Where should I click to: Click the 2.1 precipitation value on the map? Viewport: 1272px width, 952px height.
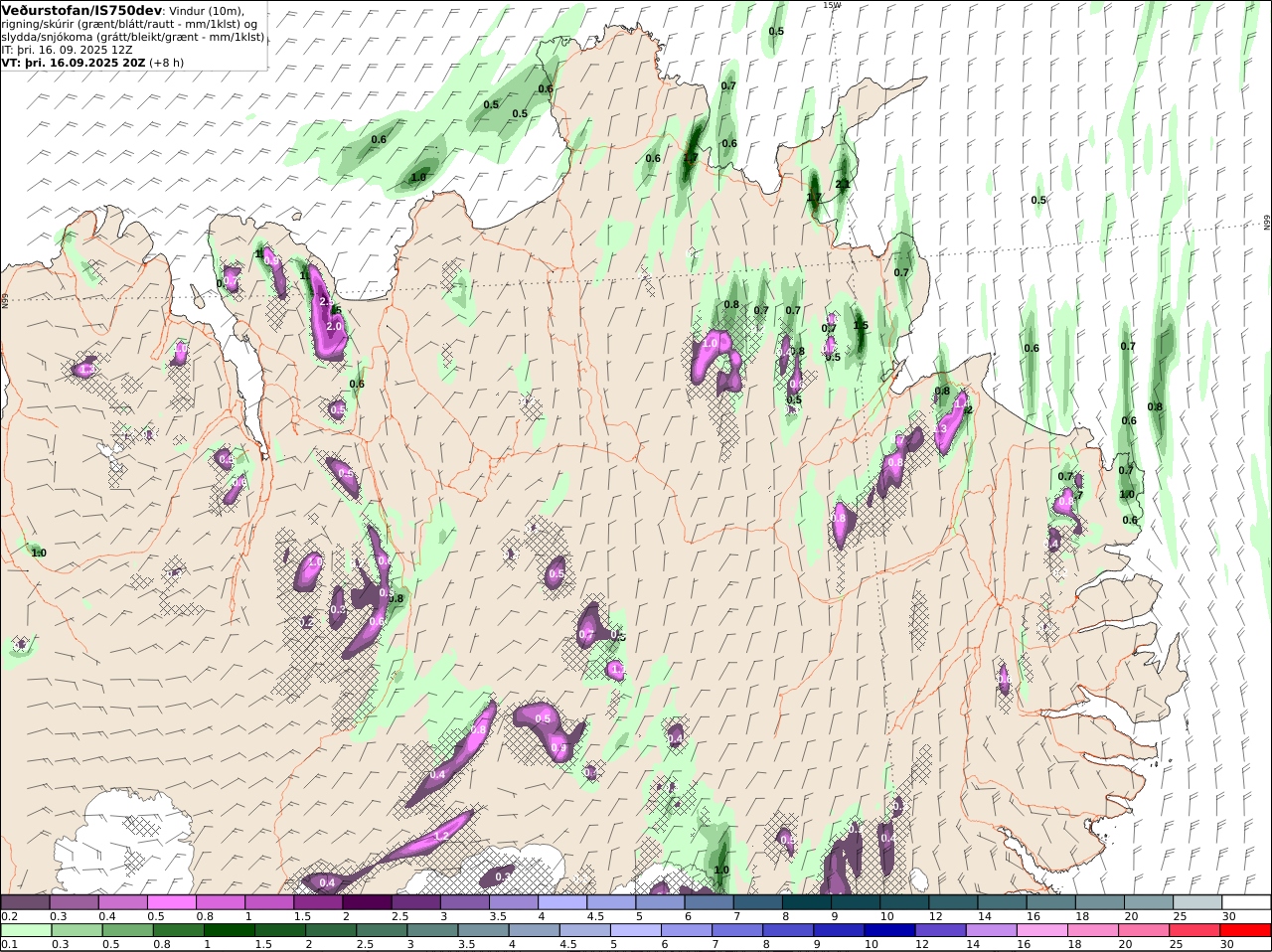tap(843, 184)
